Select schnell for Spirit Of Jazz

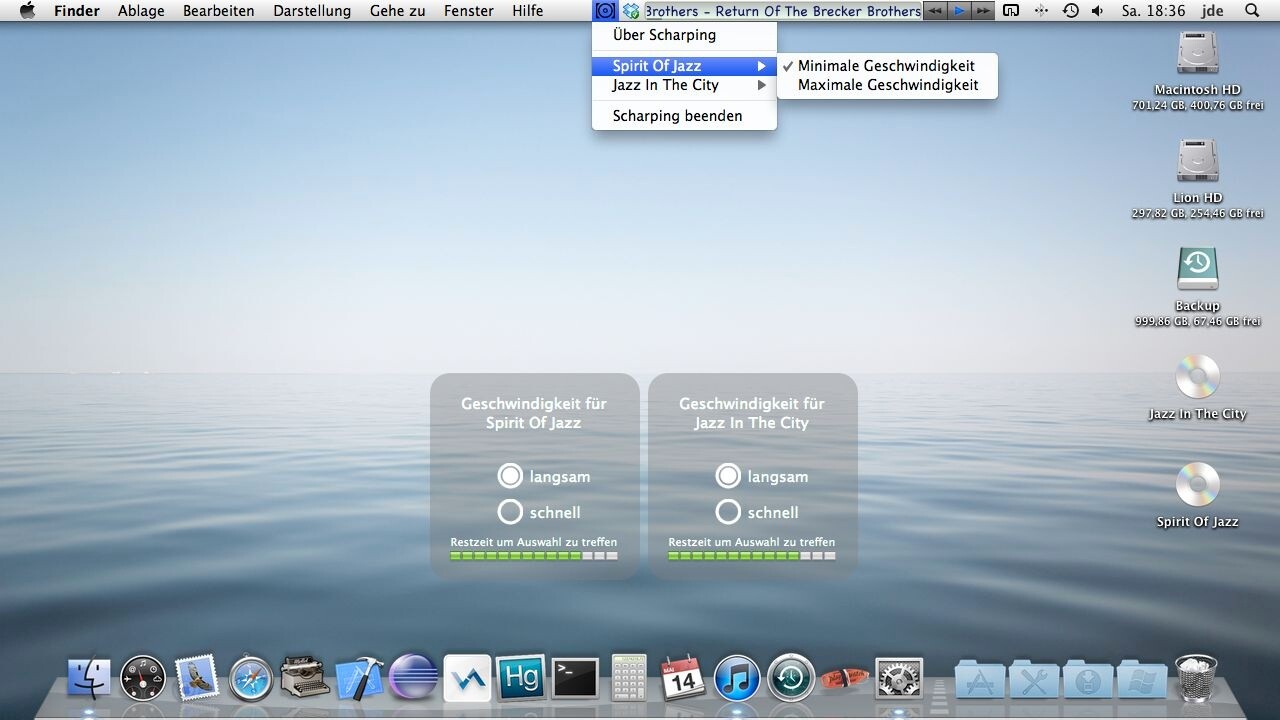510,512
